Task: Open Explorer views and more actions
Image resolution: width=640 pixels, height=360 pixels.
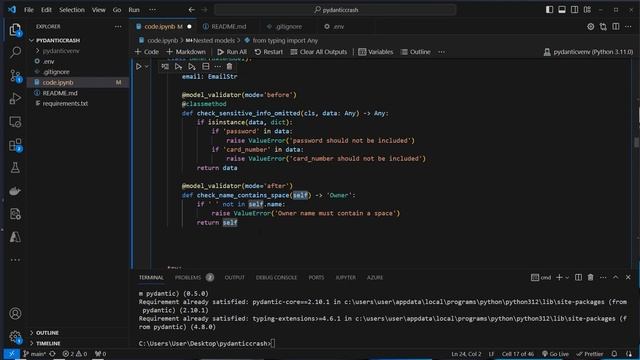Action: pyautogui.click(x=118, y=27)
